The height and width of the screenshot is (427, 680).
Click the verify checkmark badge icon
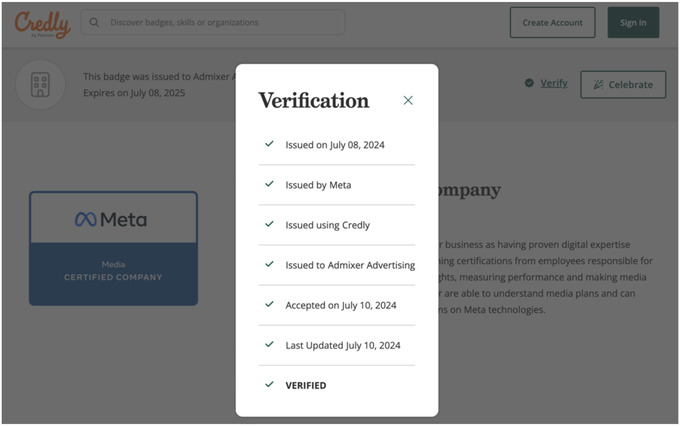pos(529,83)
